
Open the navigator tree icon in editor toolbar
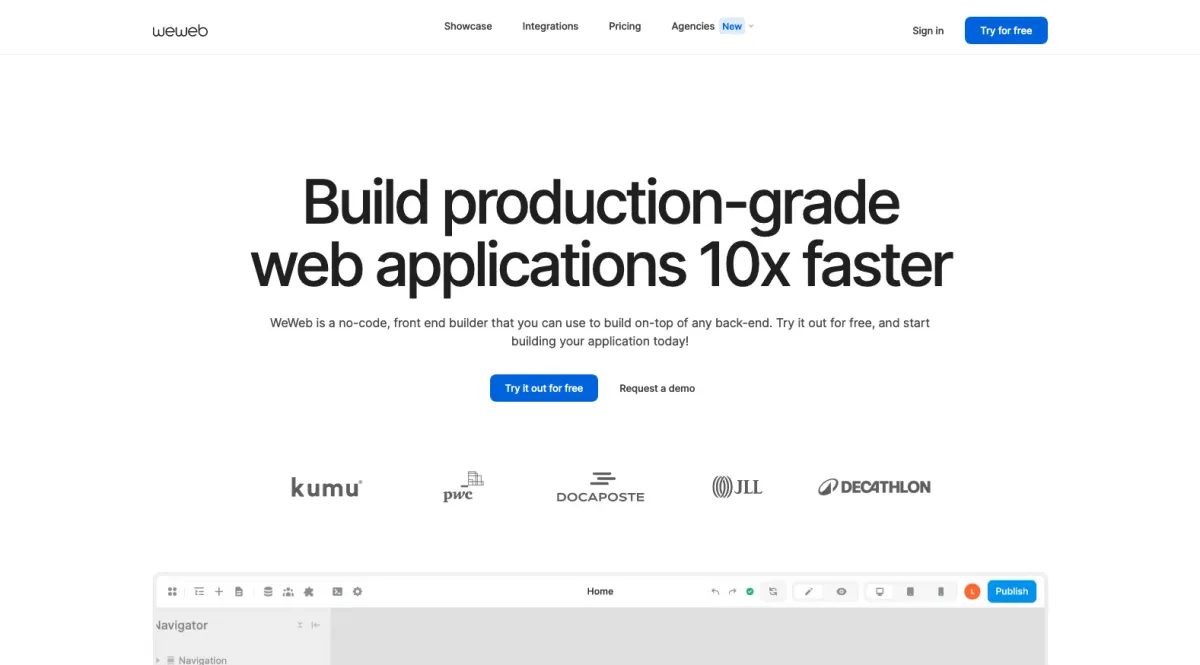199,592
